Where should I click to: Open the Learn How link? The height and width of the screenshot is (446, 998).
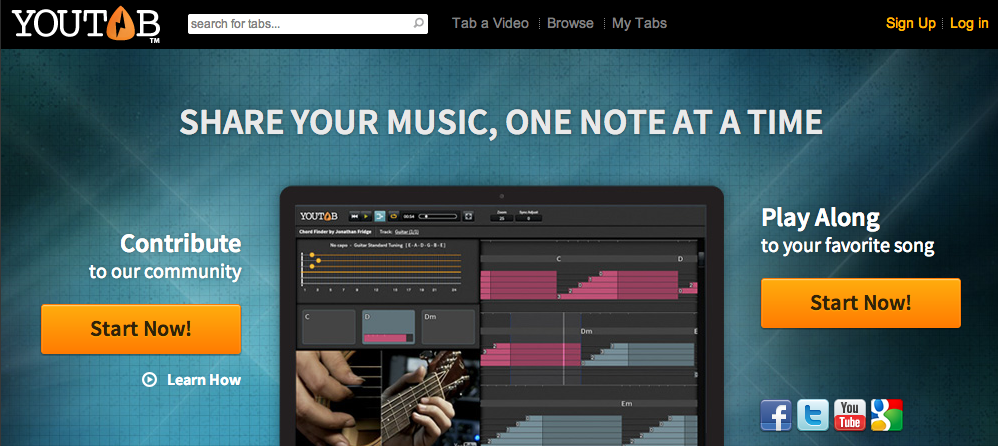tap(192, 380)
